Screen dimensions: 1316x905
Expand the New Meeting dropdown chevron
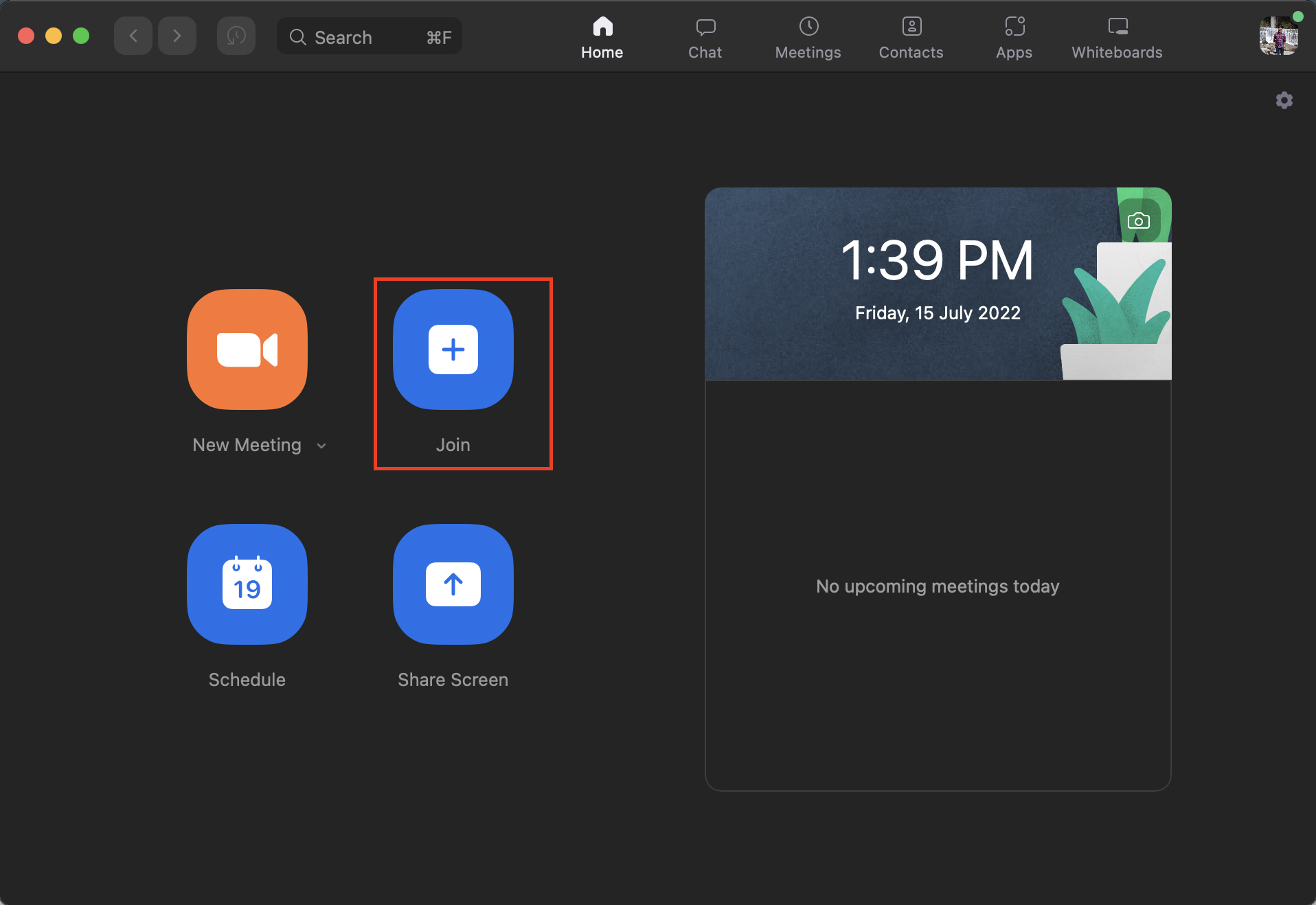click(321, 446)
